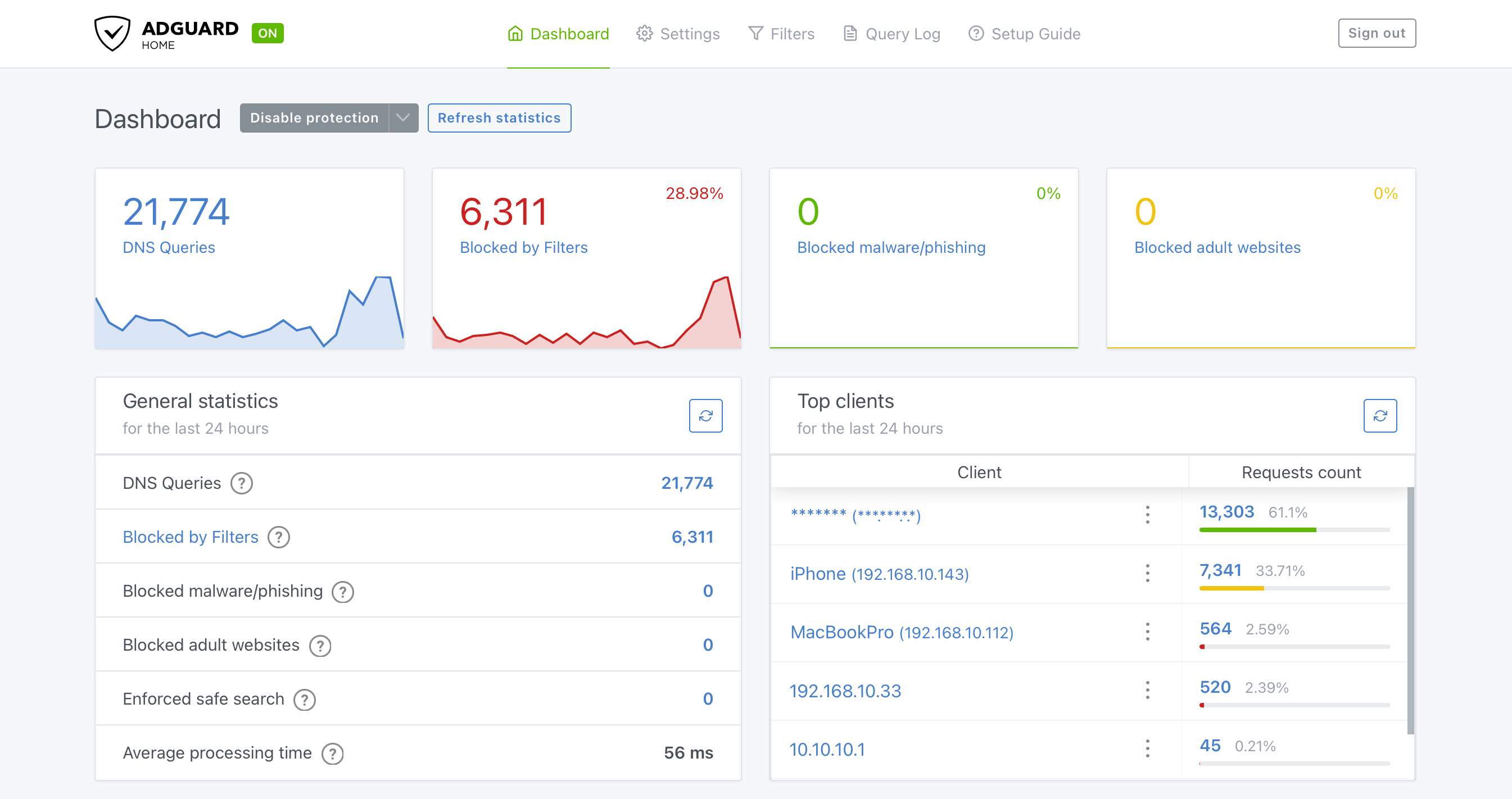
Task: Refresh the Top clients panel
Action: tap(1380, 416)
